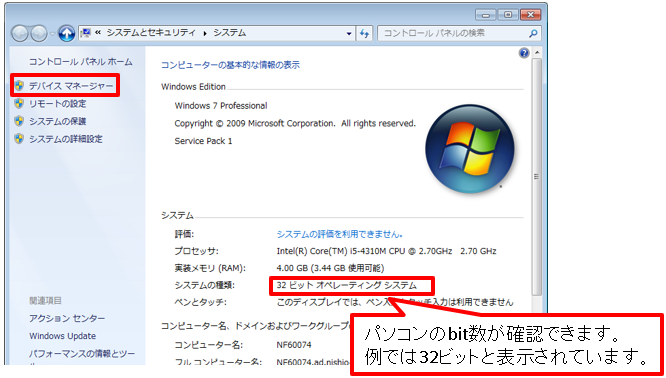Screen dimensions: 666x378
Task: Click the Windows 7 Professional text
Action: tap(221, 106)
